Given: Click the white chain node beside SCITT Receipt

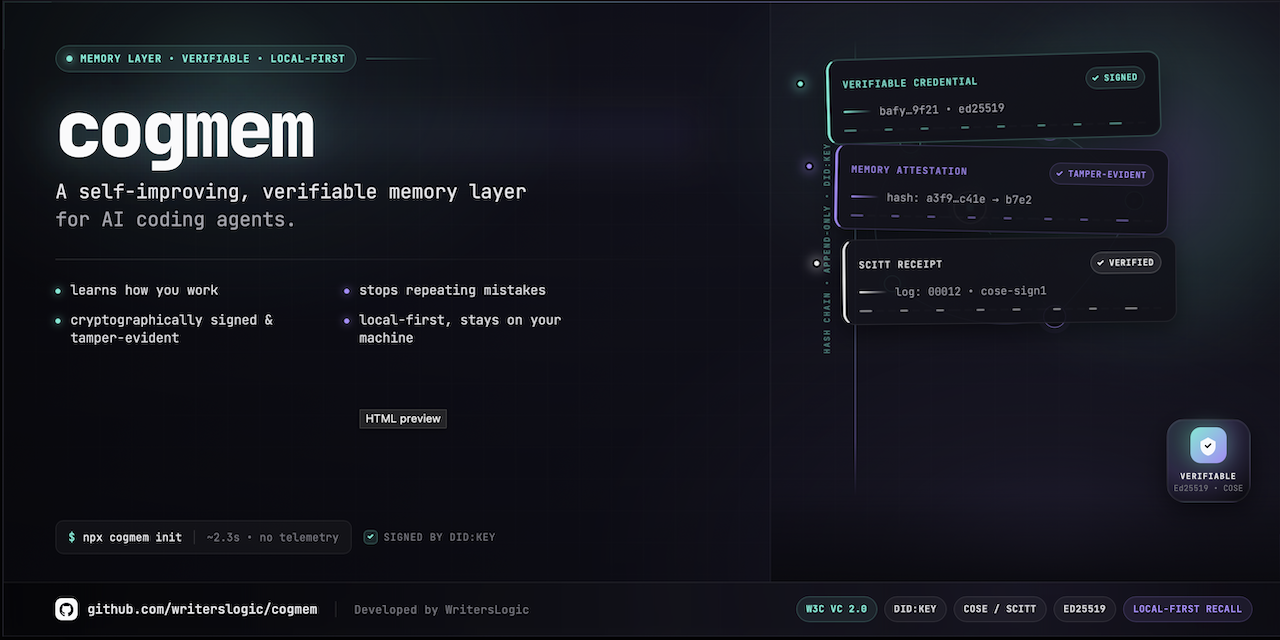Looking at the screenshot, I should pyautogui.click(x=817, y=264).
